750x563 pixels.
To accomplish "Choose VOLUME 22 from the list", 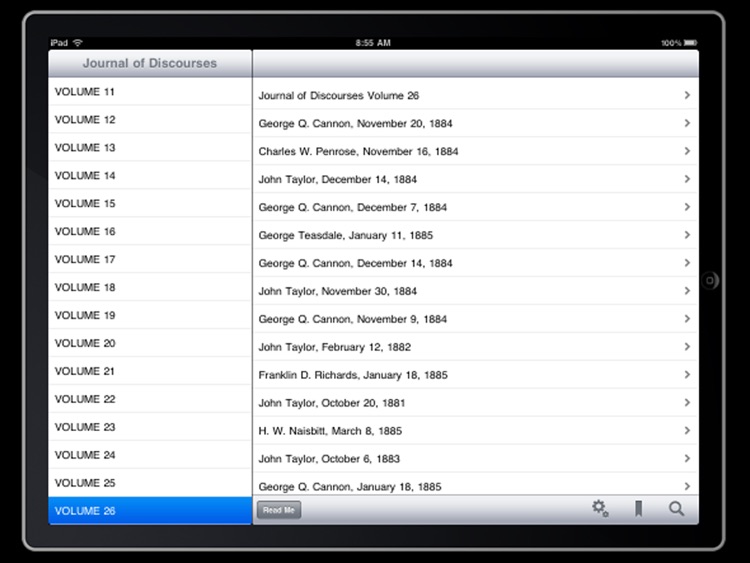I will coord(150,399).
